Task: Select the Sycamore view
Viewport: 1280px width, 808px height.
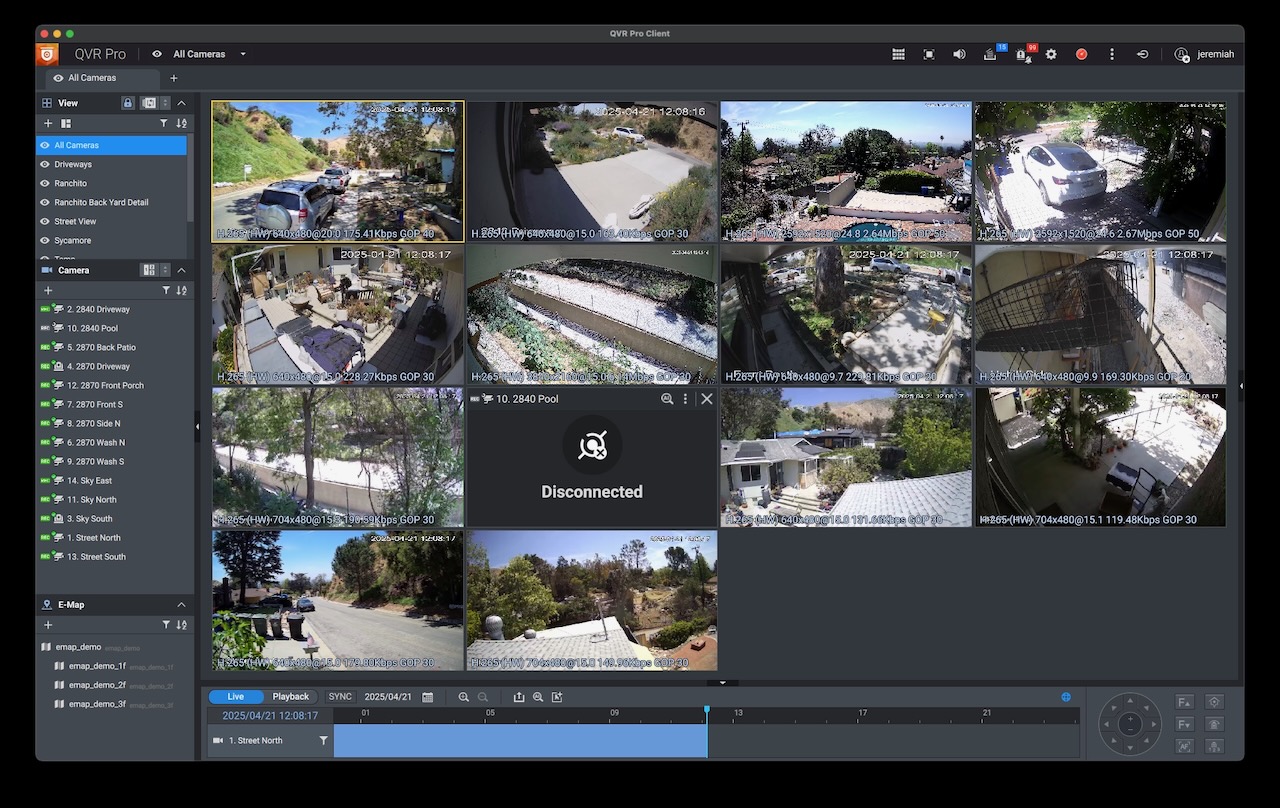Action: (112, 240)
